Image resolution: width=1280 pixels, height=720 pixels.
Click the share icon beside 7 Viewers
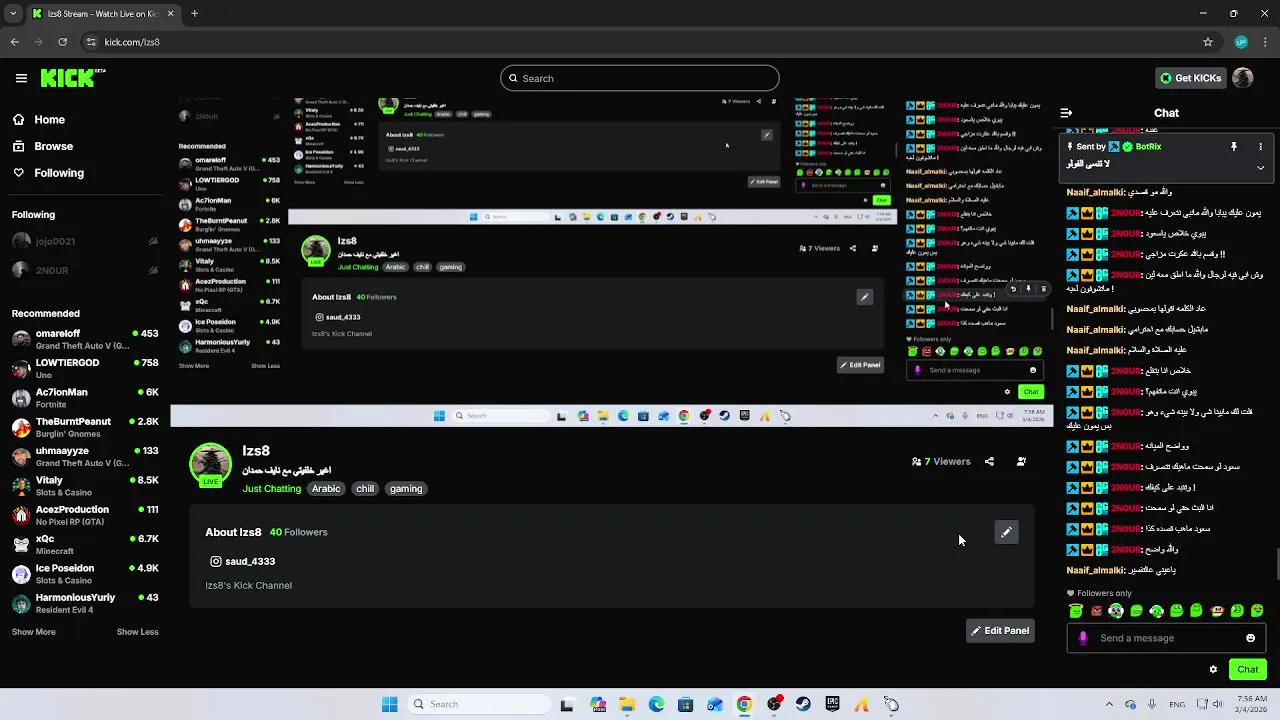(989, 462)
